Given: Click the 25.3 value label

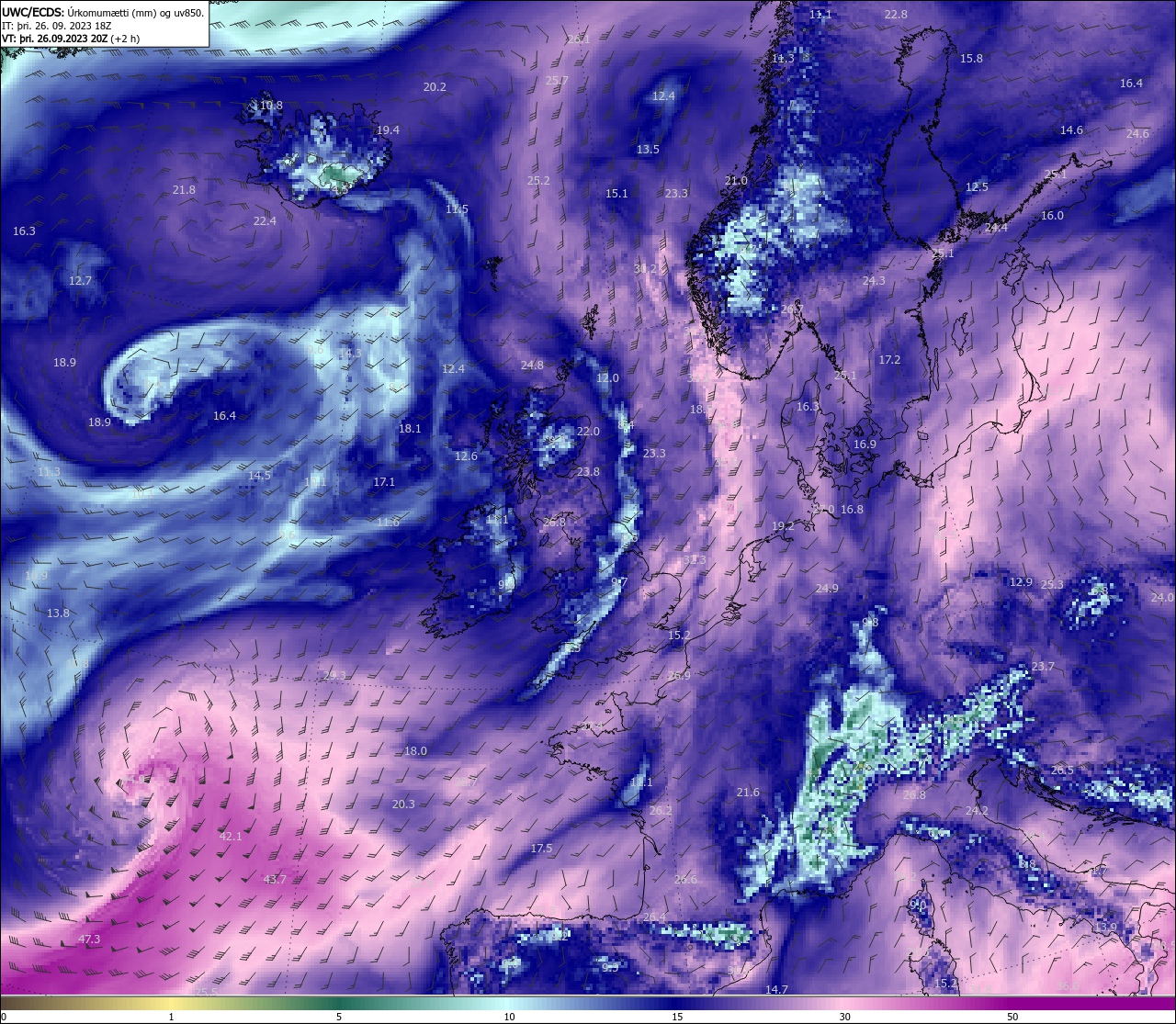Looking at the screenshot, I should [x=1052, y=584].
